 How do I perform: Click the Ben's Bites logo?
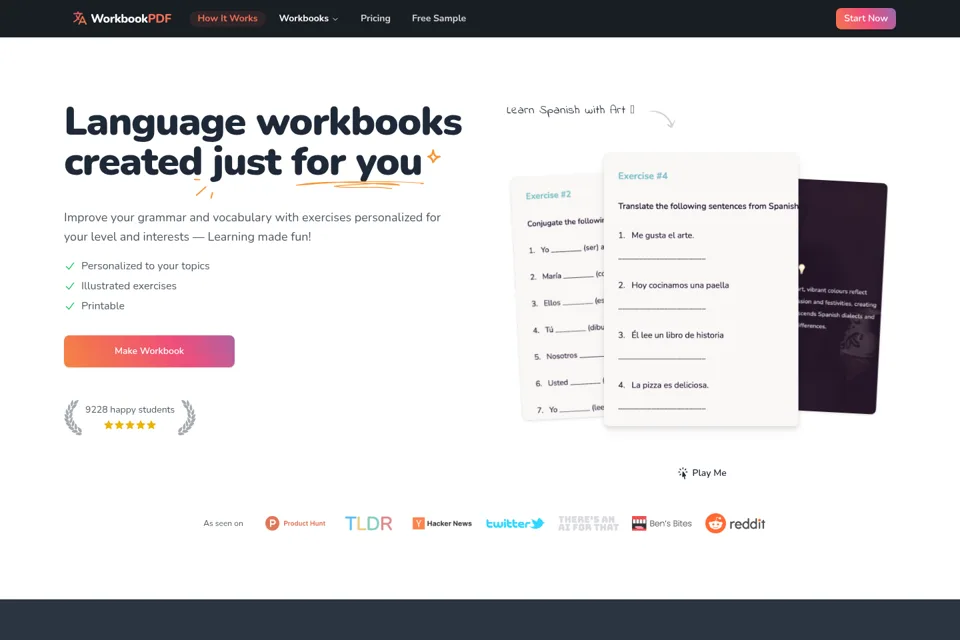[662, 524]
